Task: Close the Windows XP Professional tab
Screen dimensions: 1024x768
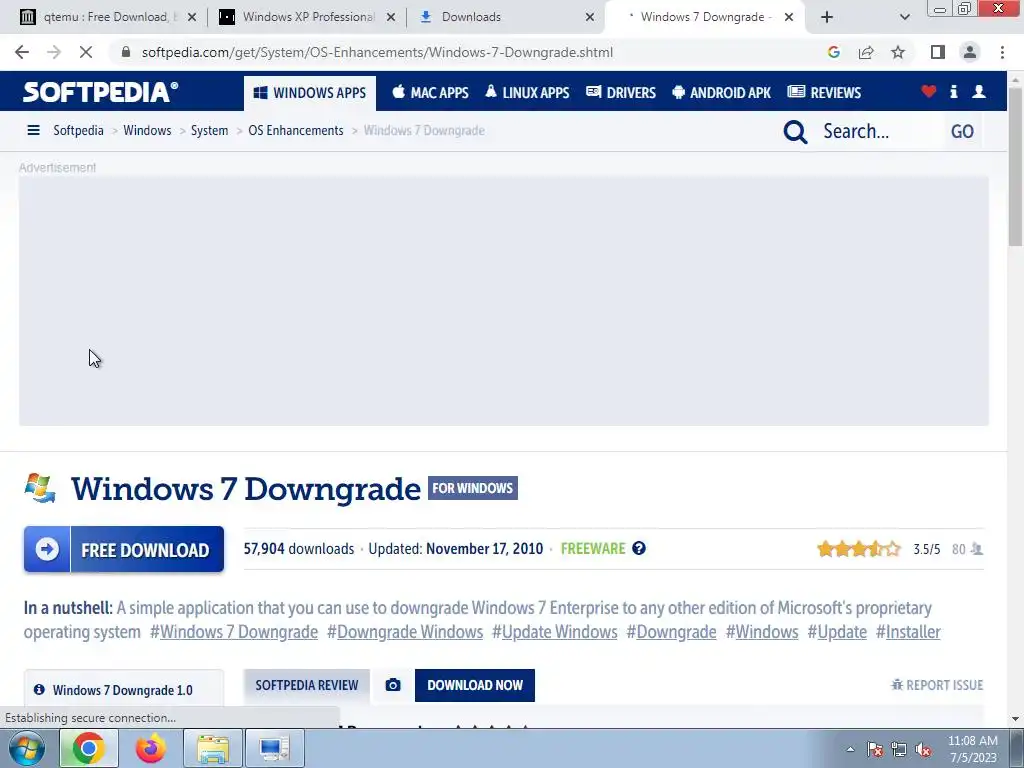Action: click(391, 17)
